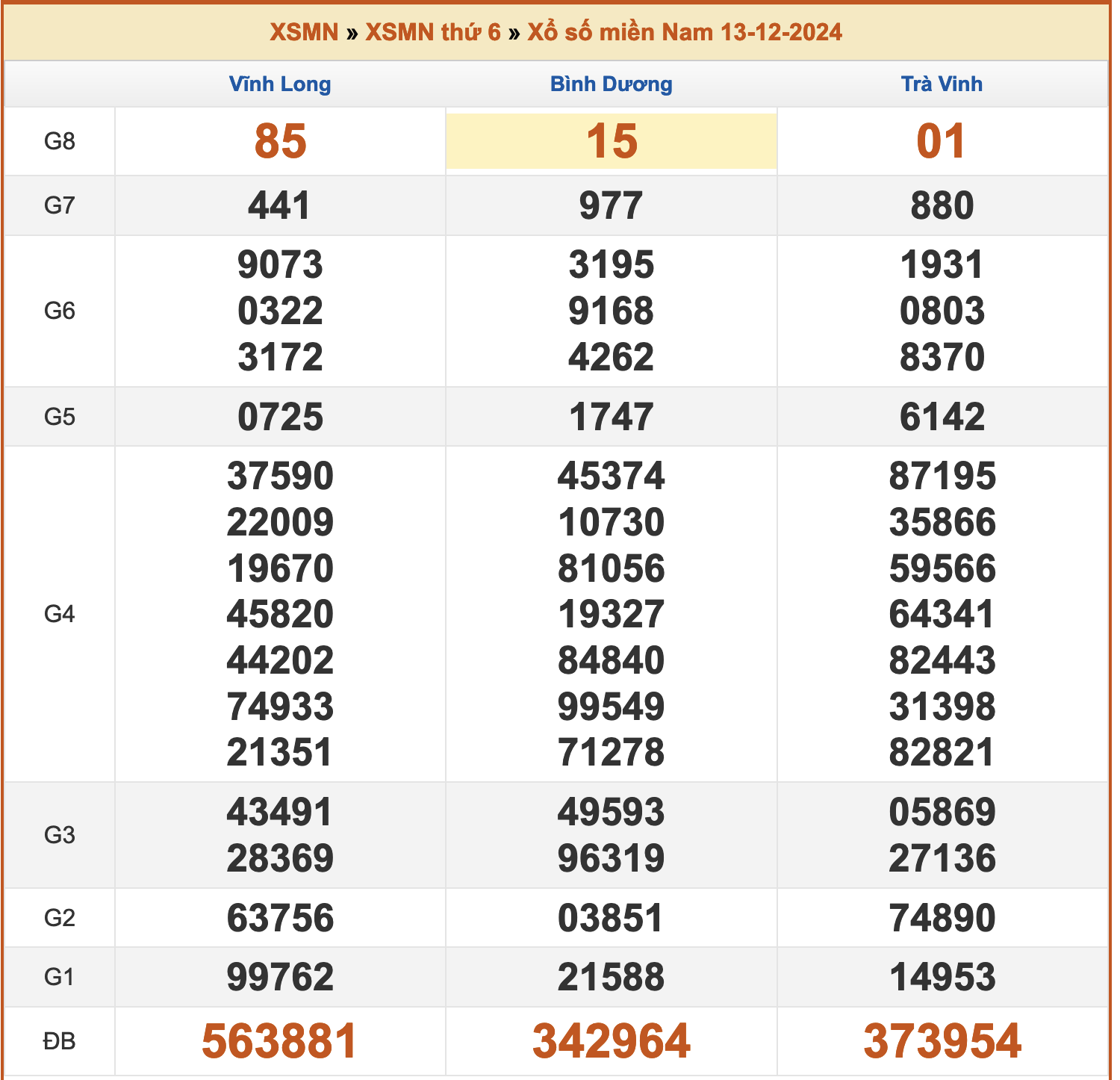Select G4 number 22009
This screenshot has height=1080, width=1120.
coord(280,522)
